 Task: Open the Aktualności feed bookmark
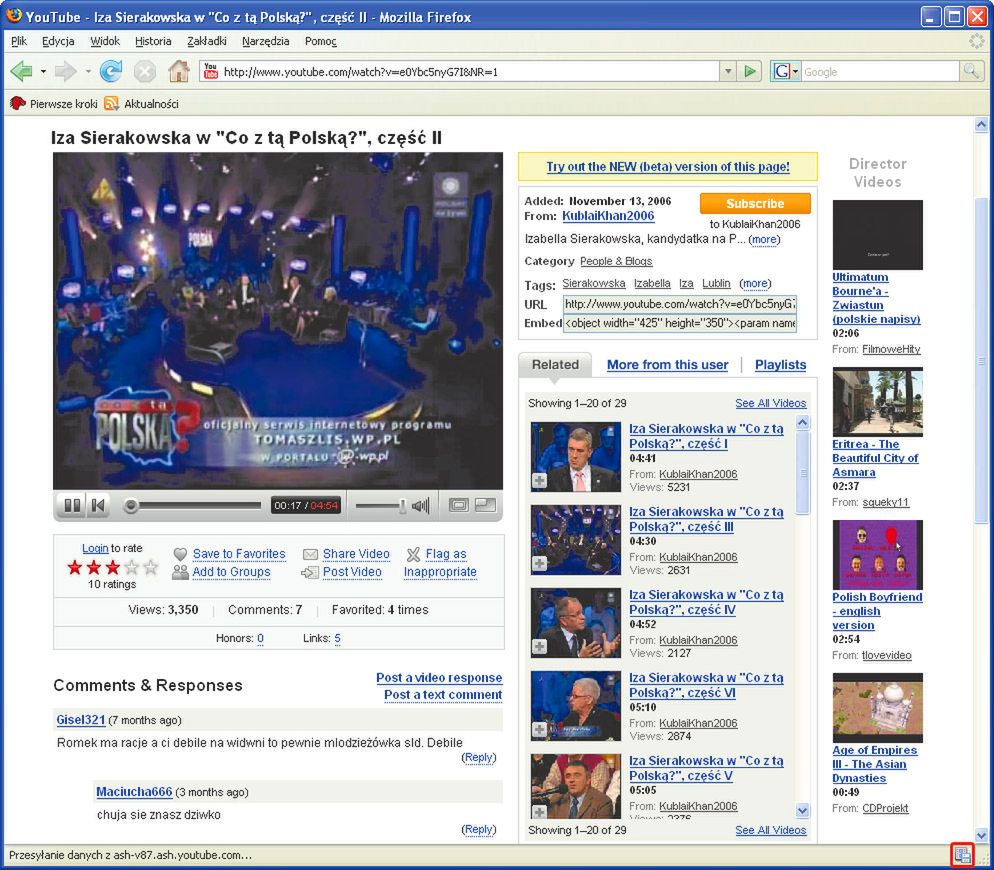pyautogui.click(x=141, y=103)
